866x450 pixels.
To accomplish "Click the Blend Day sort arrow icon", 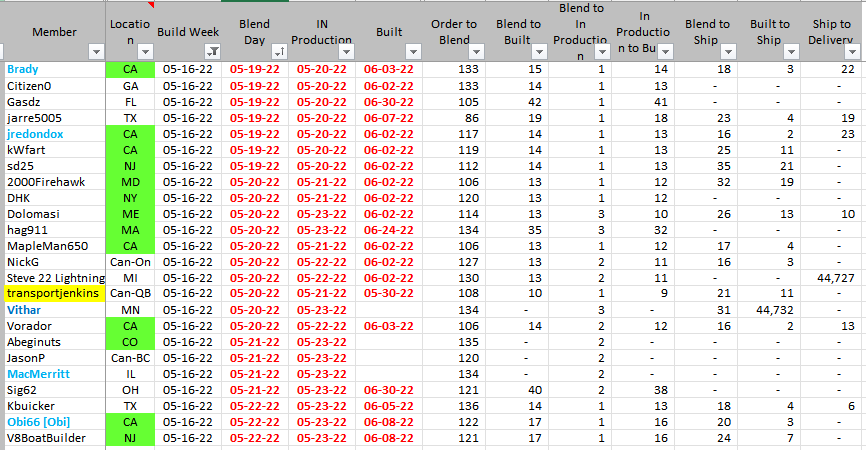I will pyautogui.click(x=278, y=52).
